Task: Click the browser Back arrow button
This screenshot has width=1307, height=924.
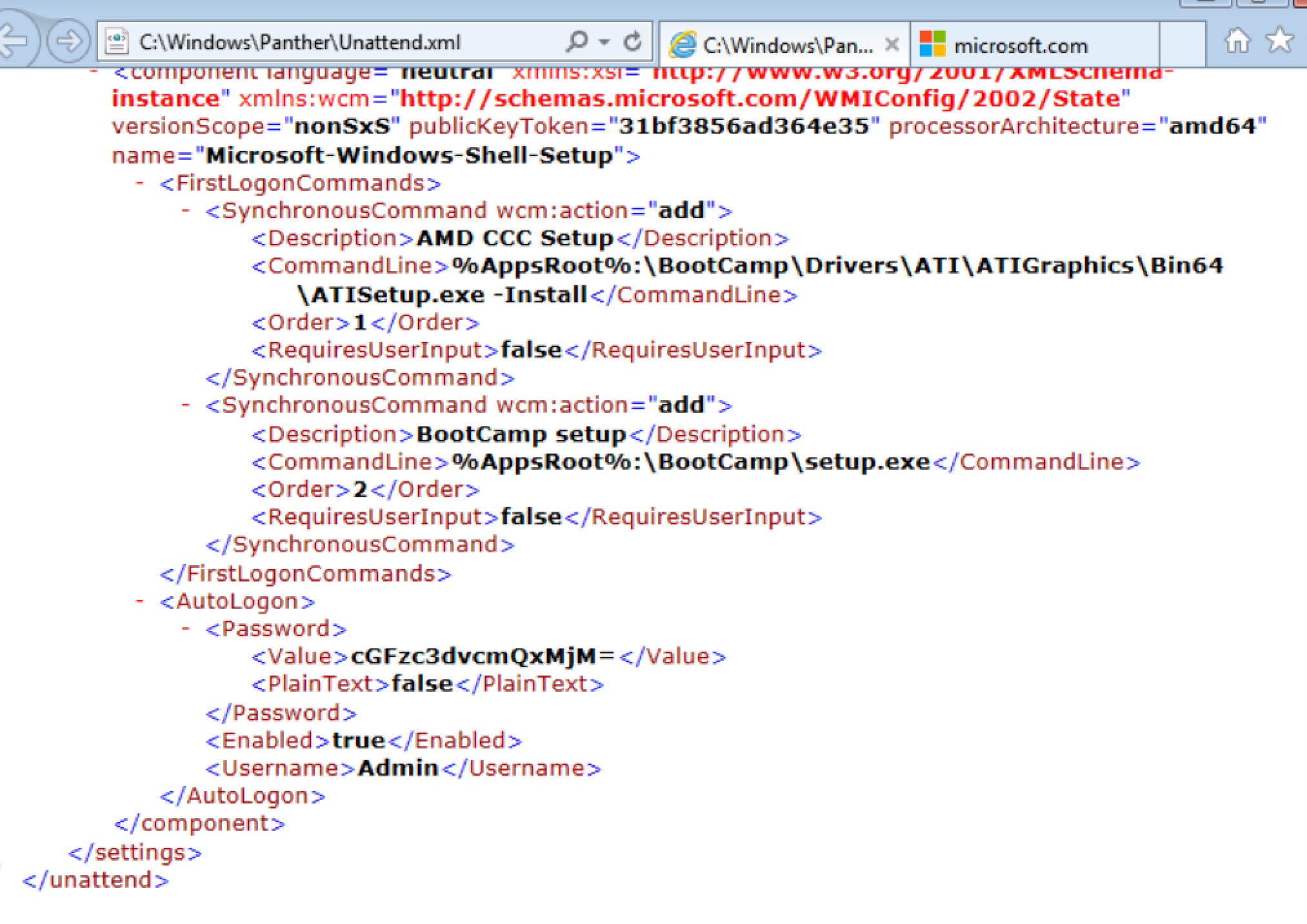Action: click(14, 41)
